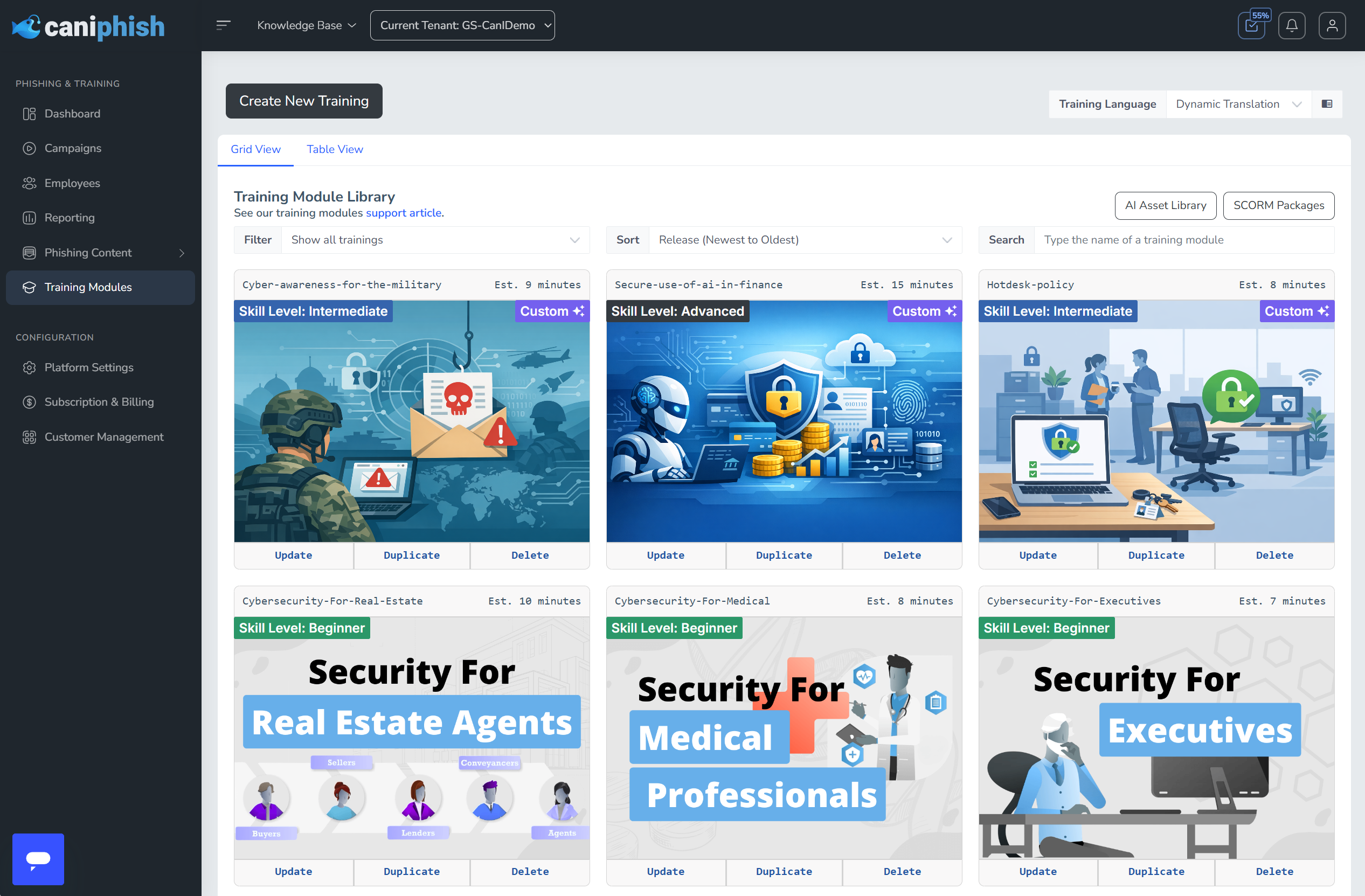The width and height of the screenshot is (1365, 896).
Task: Expand the Show all trainings filter
Action: pyautogui.click(x=435, y=240)
